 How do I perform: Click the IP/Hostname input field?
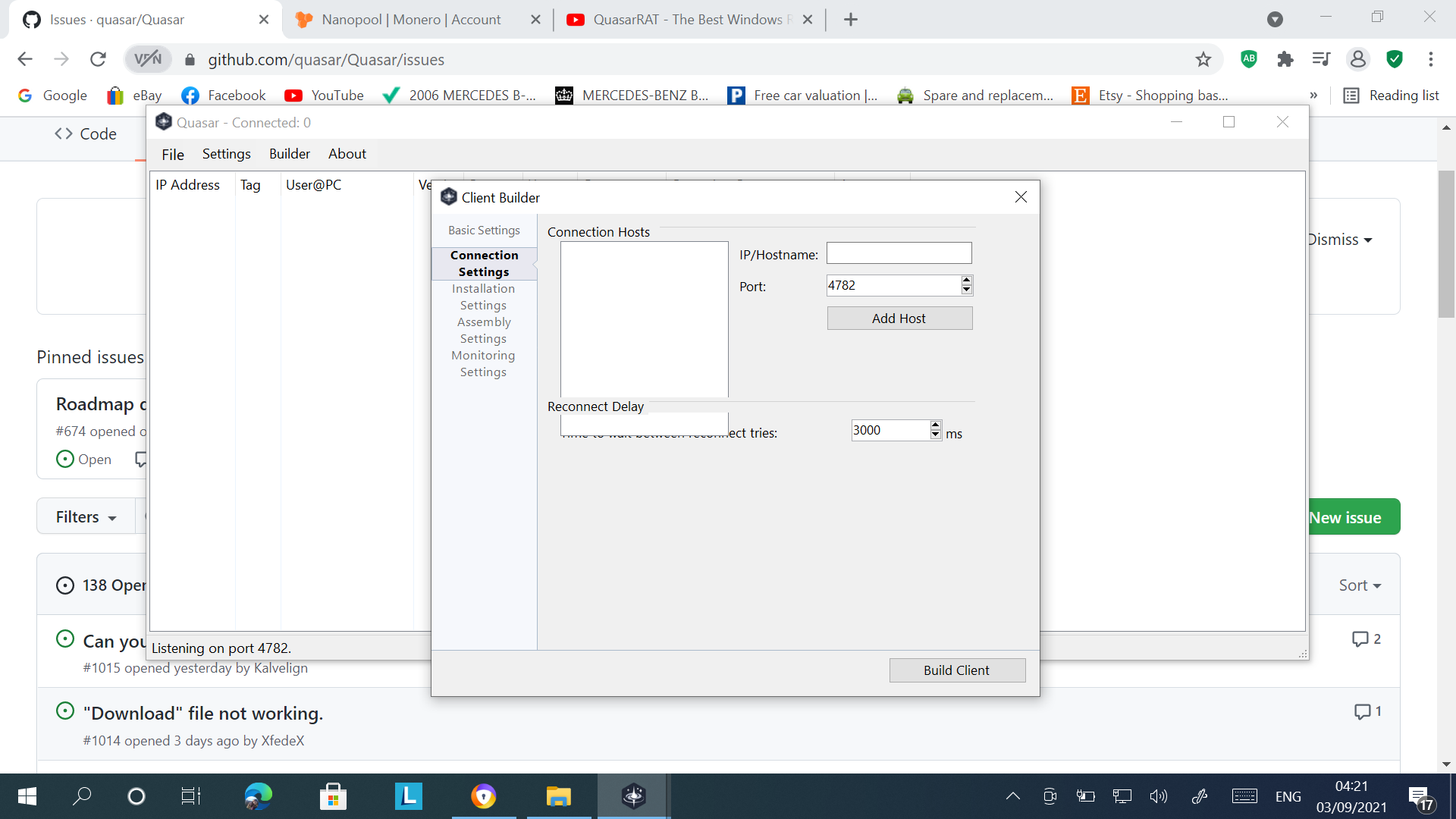pyautogui.click(x=898, y=253)
